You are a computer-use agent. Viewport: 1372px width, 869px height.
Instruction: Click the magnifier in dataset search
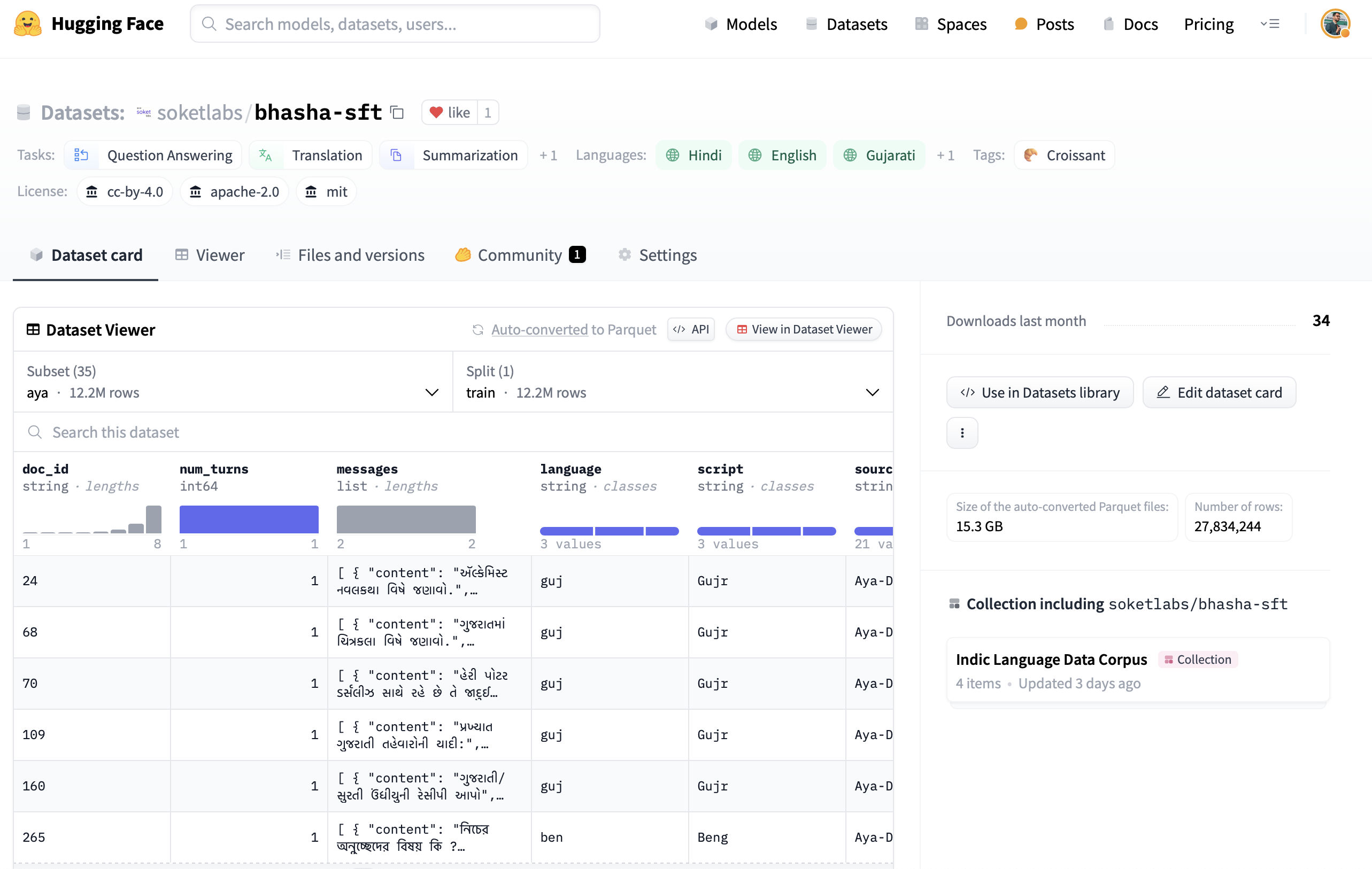tap(35, 432)
